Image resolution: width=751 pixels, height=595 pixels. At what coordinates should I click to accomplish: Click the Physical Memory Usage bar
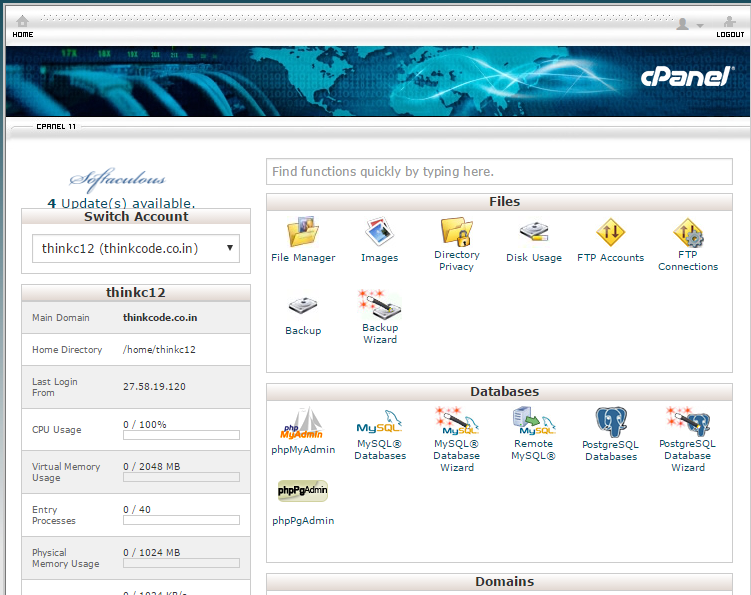coord(181,563)
